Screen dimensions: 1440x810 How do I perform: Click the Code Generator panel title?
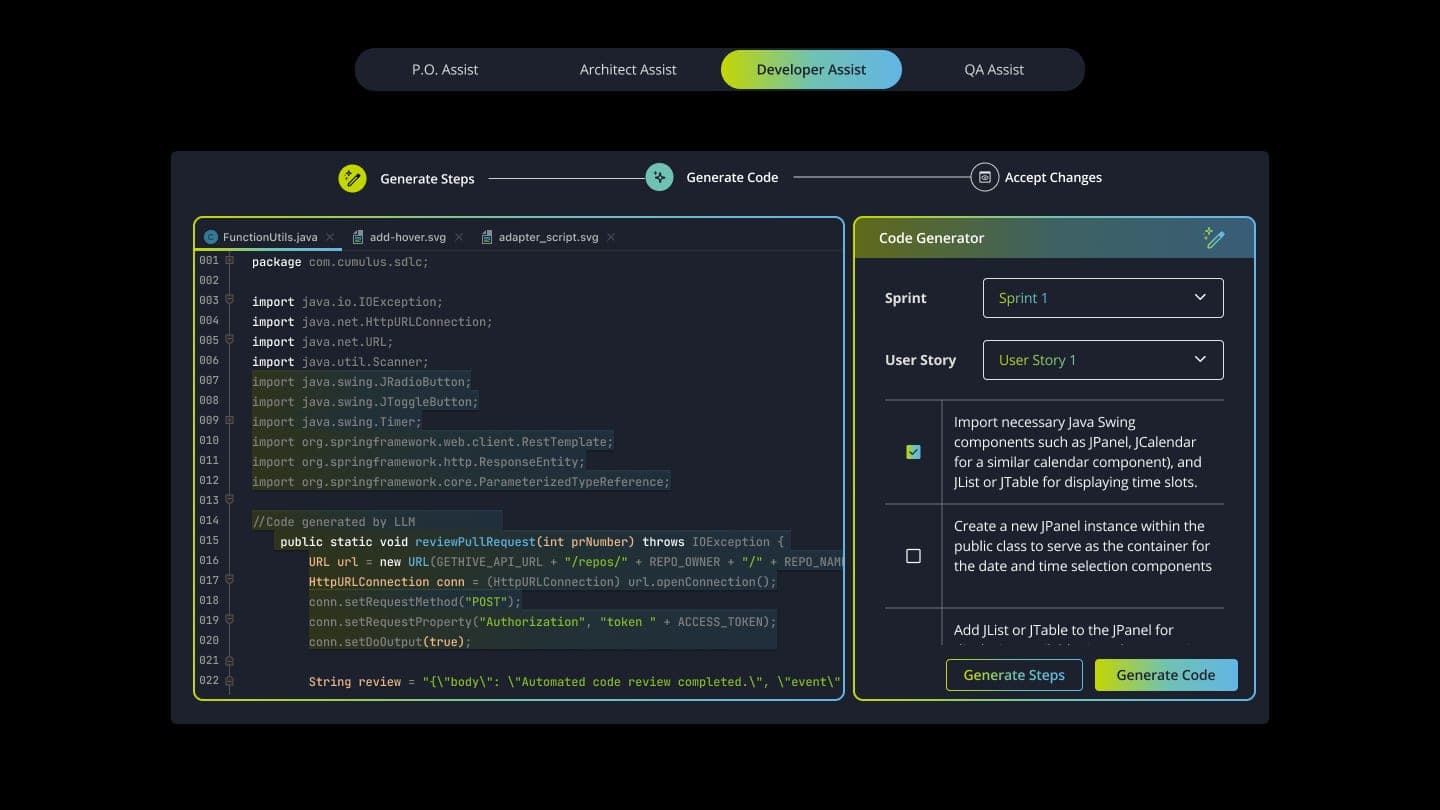(931, 238)
